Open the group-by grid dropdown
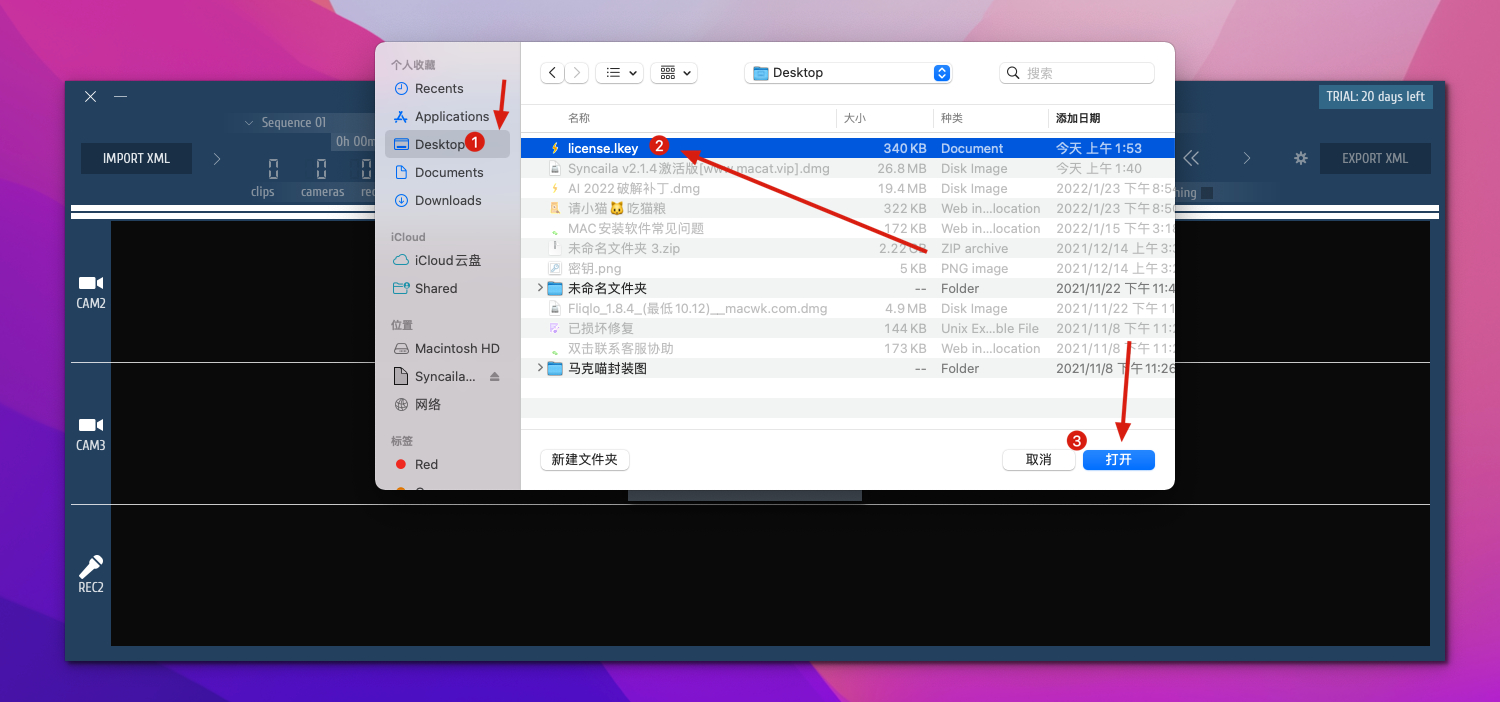The image size is (1500, 702). click(x=674, y=73)
